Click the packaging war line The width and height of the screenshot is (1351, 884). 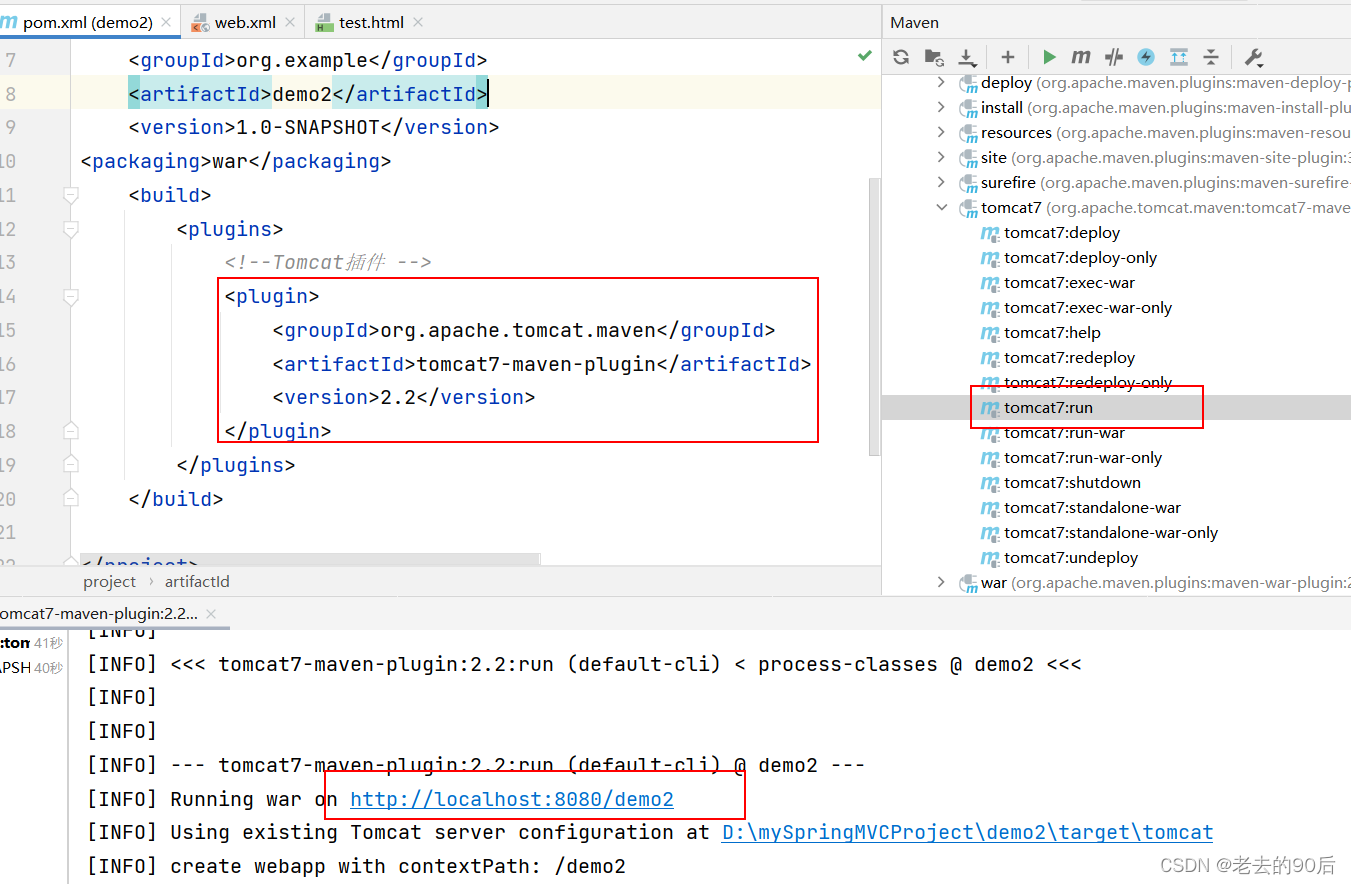click(x=236, y=161)
